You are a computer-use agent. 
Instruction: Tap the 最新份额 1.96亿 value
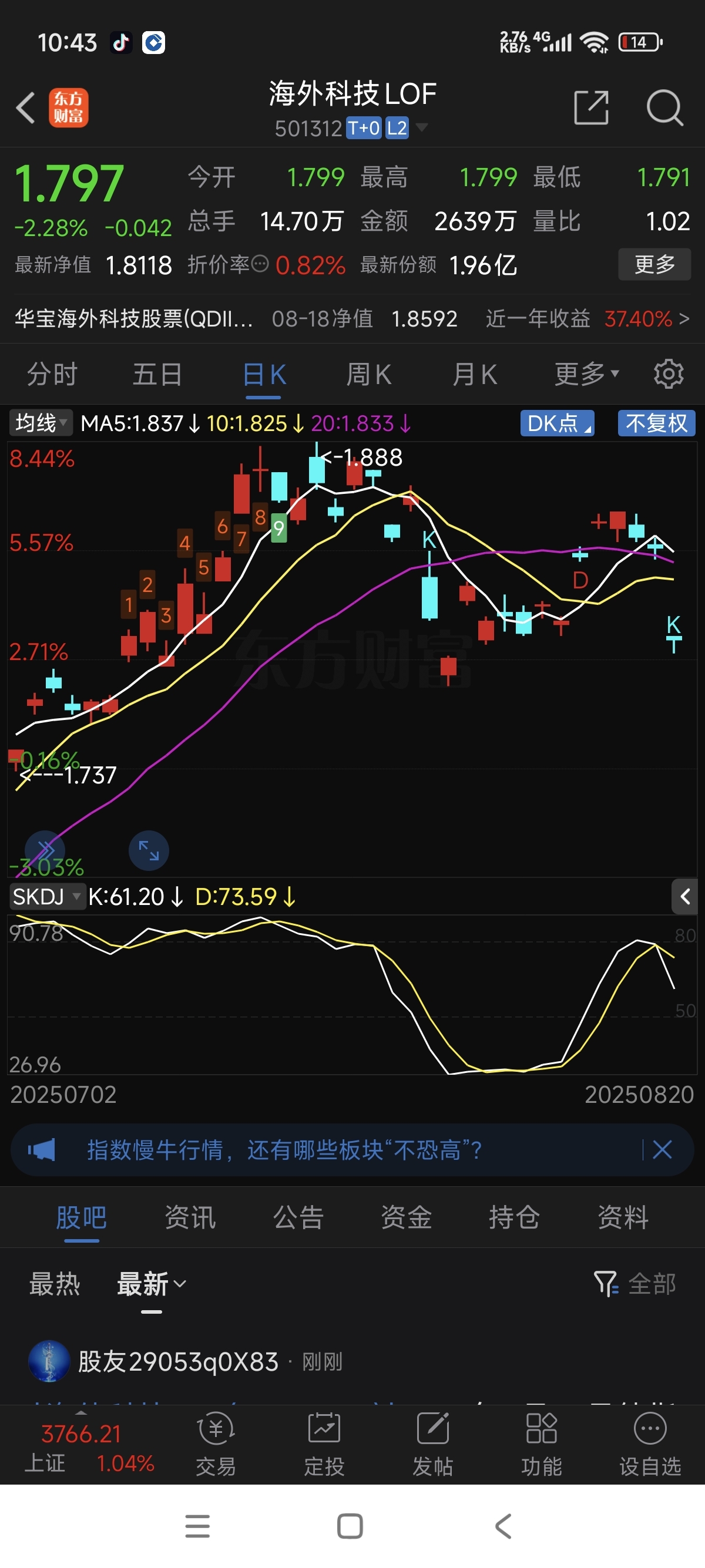click(483, 265)
